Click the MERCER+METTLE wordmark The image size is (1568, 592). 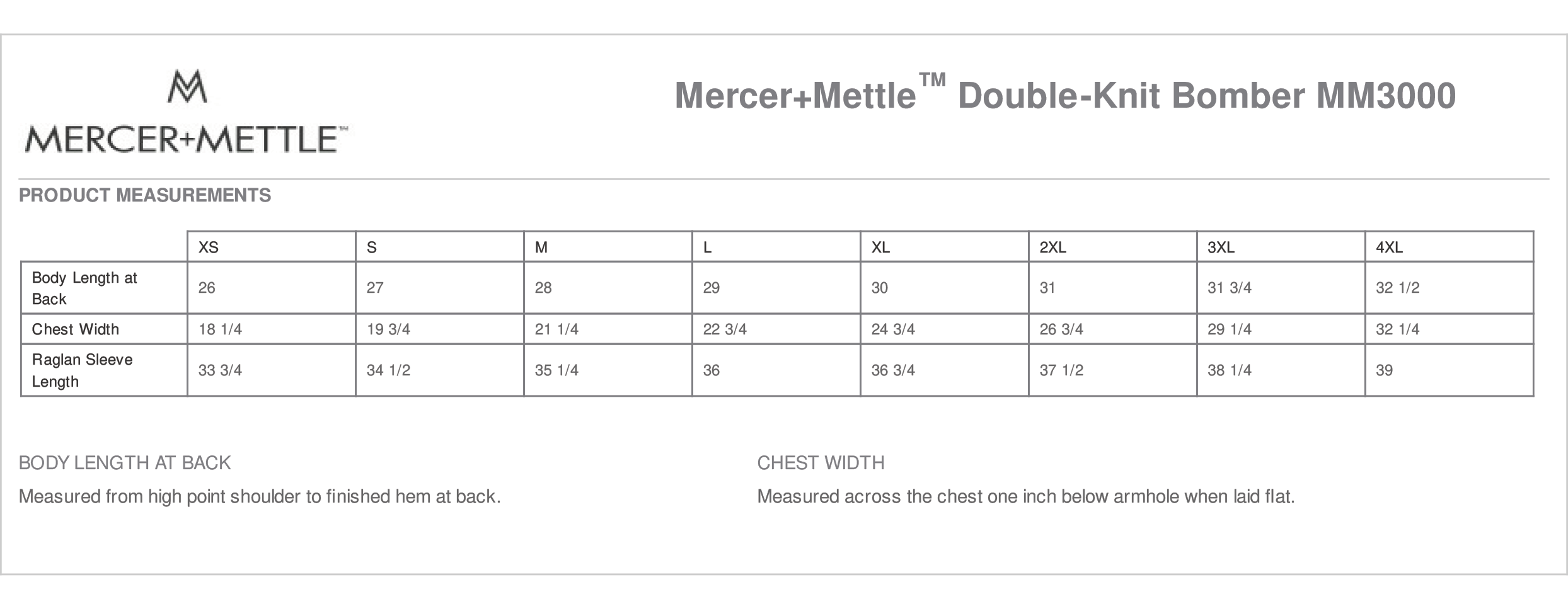pos(186,139)
